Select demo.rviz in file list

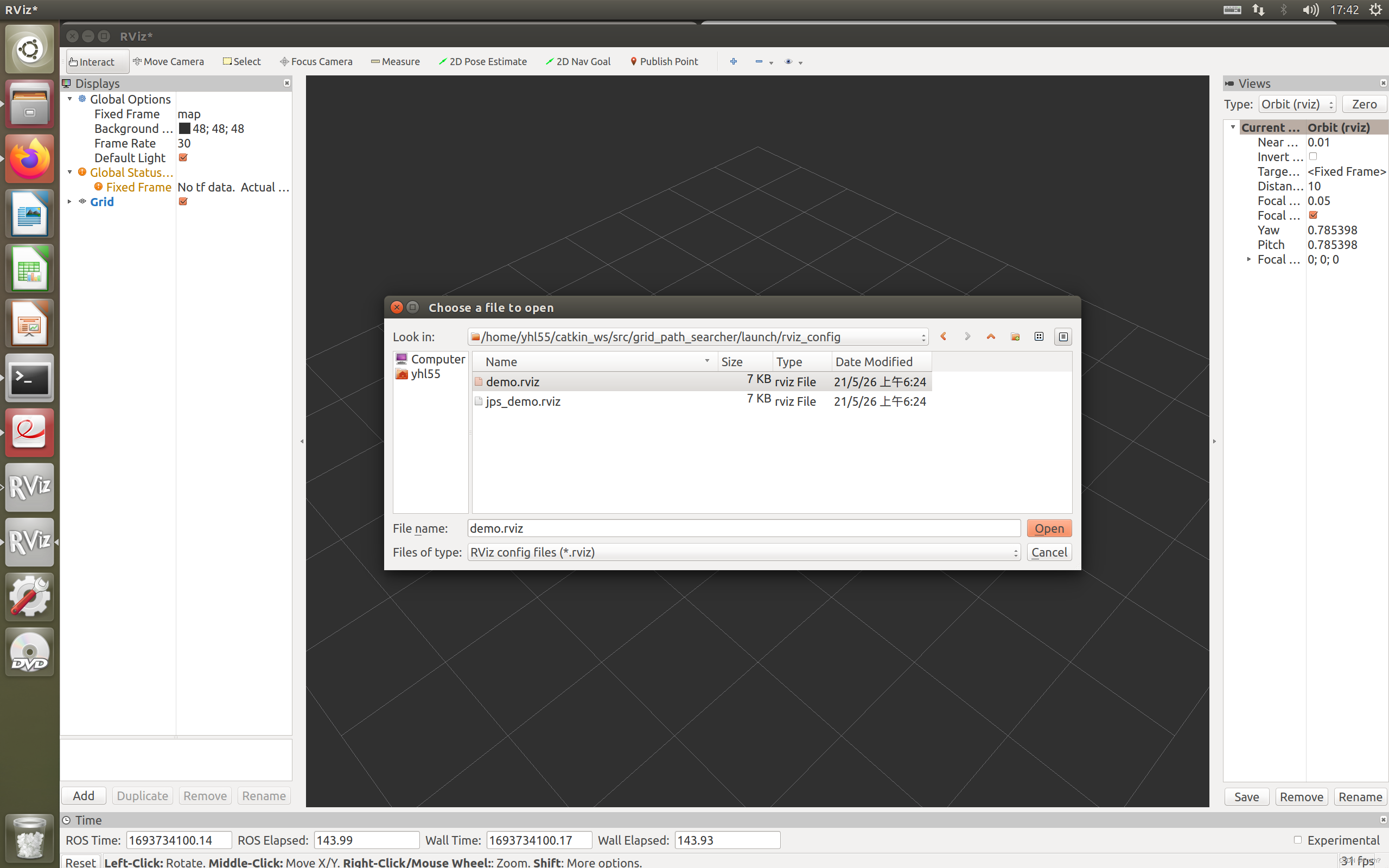tap(702, 382)
